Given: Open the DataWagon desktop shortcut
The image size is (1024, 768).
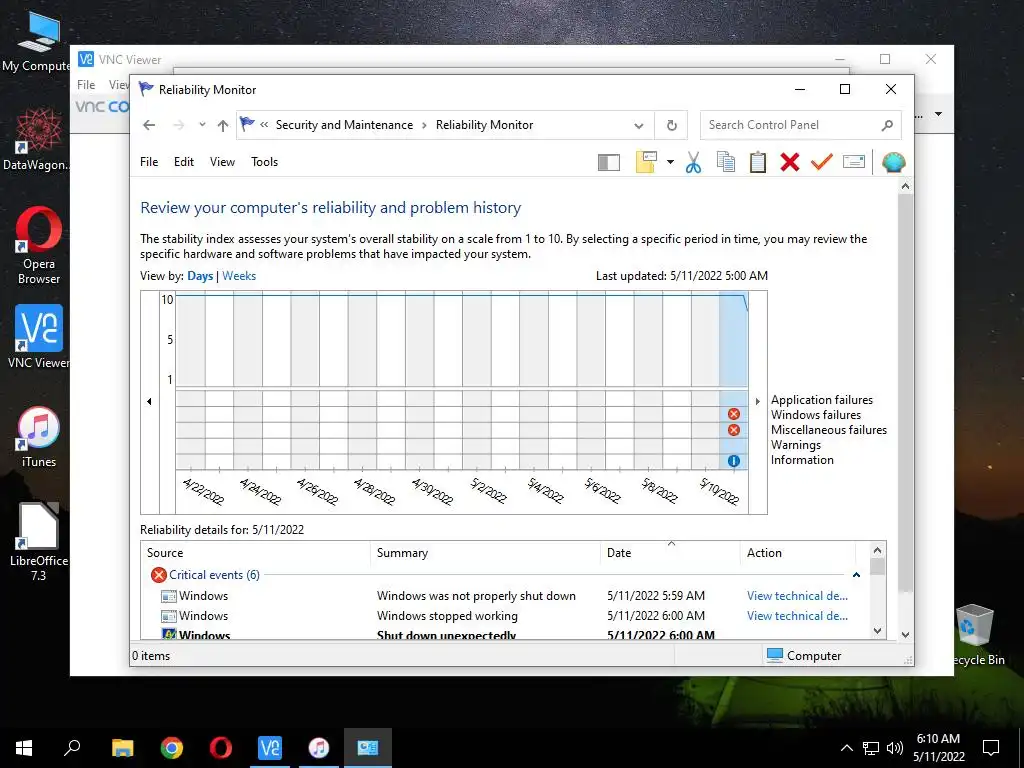Looking at the screenshot, I should 37,138.
